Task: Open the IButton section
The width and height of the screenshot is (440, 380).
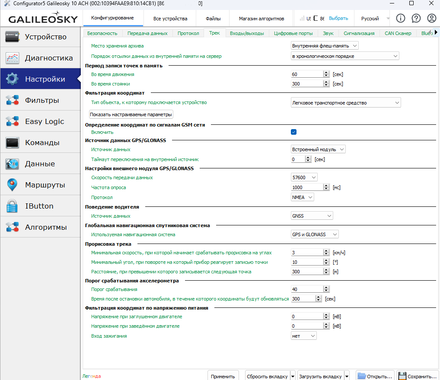Action: click(40, 206)
